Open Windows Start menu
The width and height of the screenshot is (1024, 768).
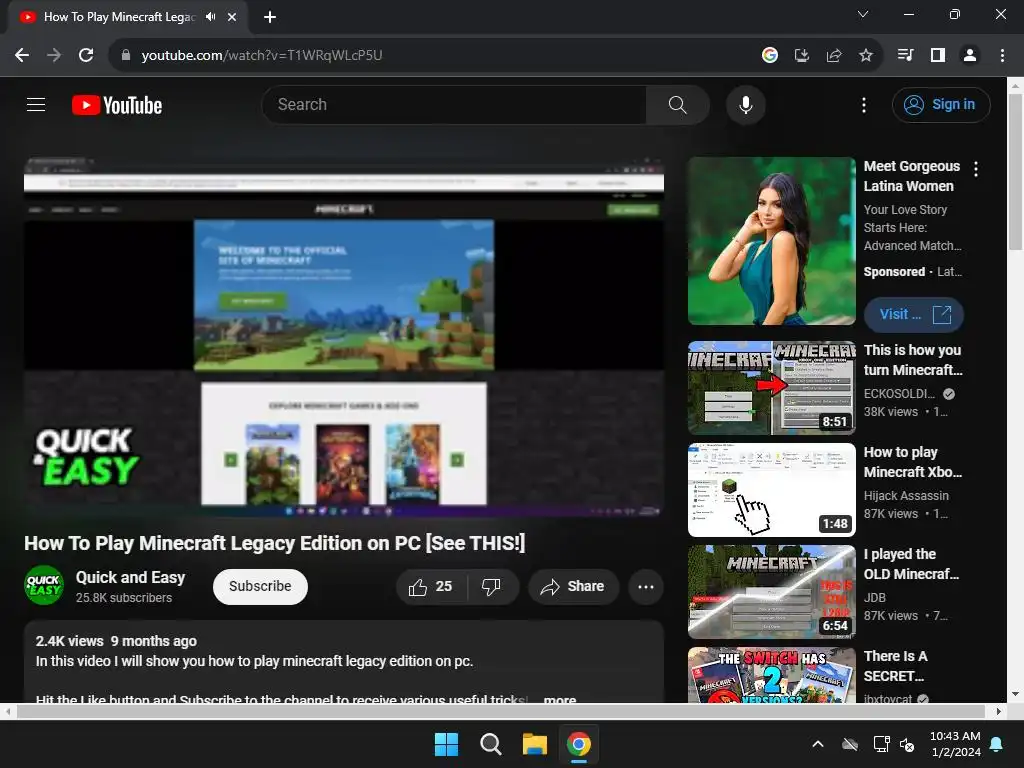(x=447, y=744)
